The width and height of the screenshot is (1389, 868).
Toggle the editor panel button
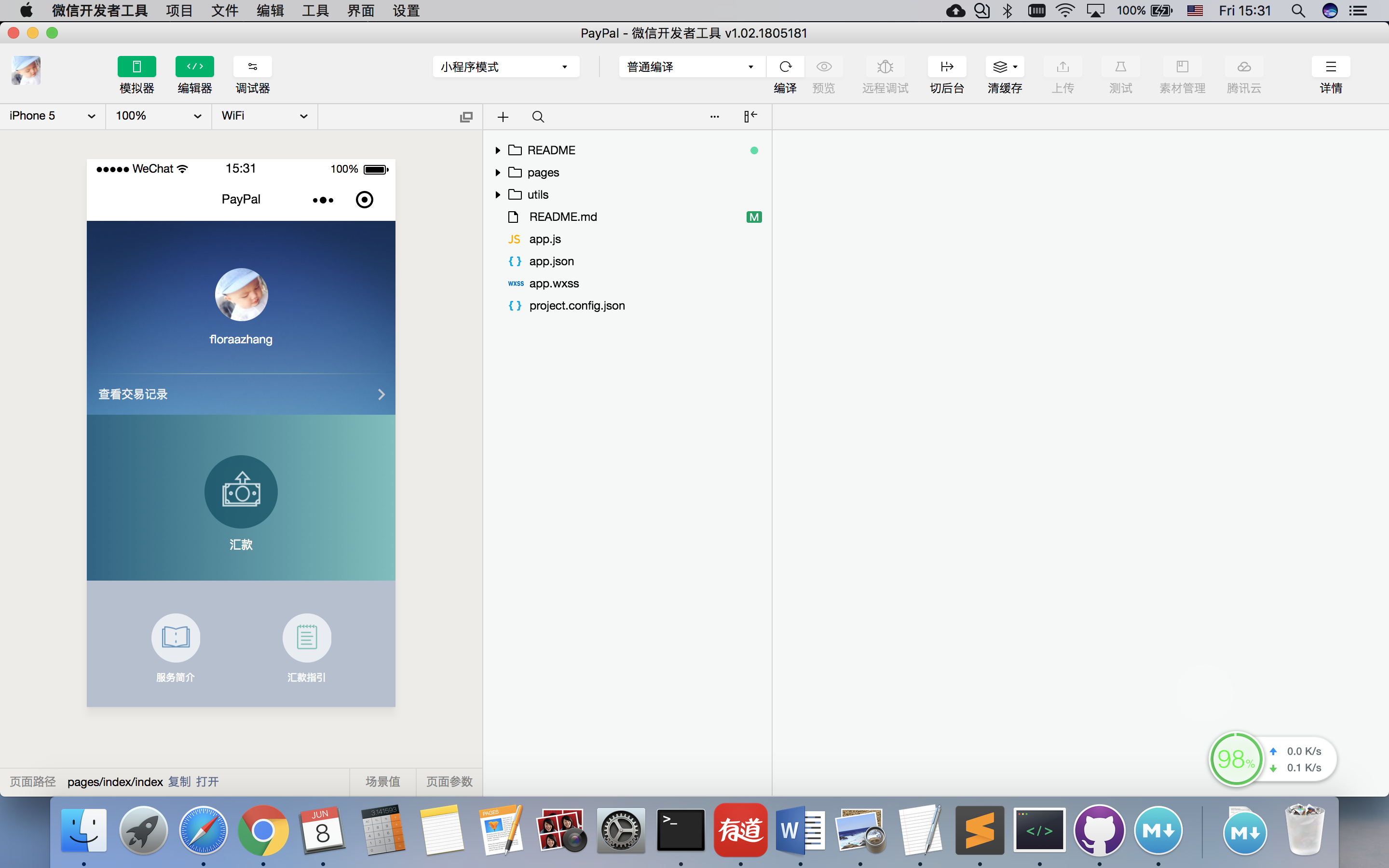(194, 67)
